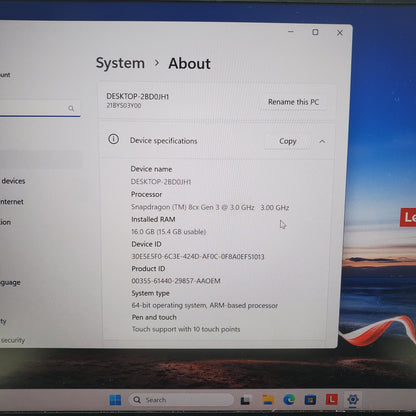Minimize the Settings window

click(291, 32)
